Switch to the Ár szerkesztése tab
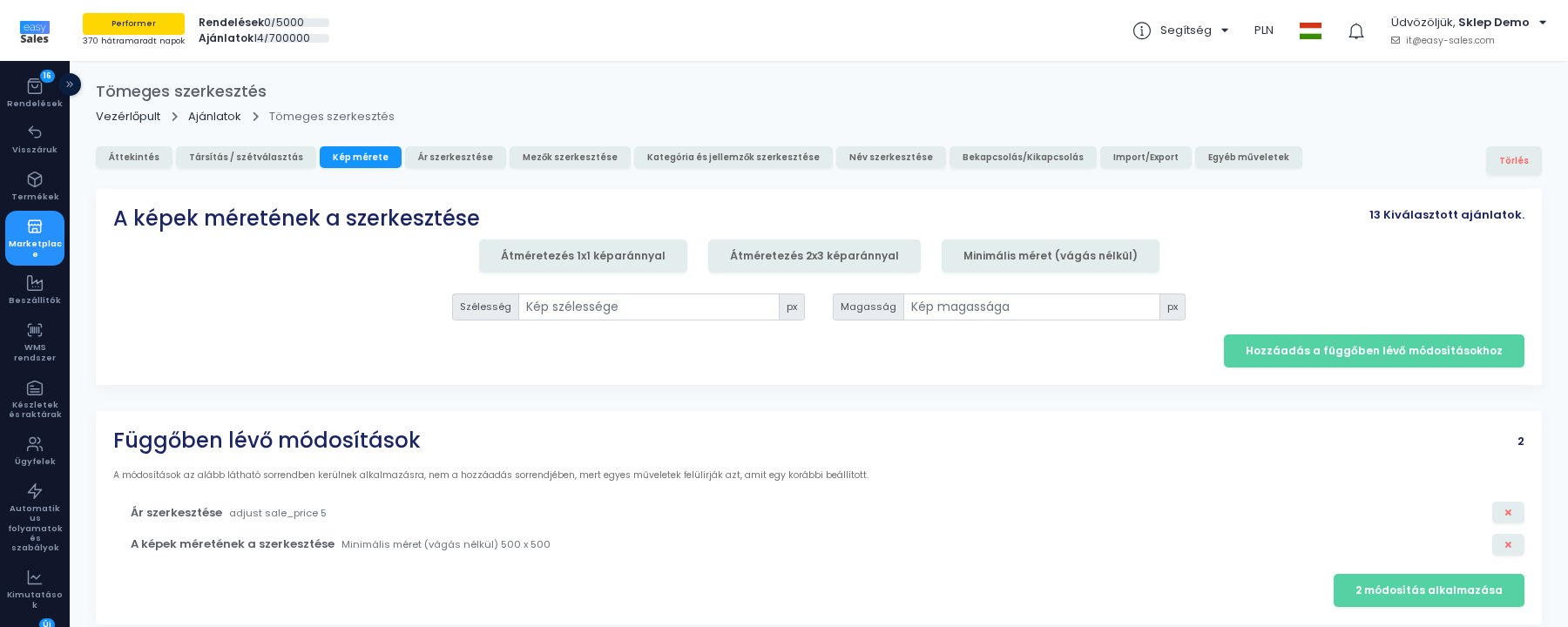 point(456,158)
